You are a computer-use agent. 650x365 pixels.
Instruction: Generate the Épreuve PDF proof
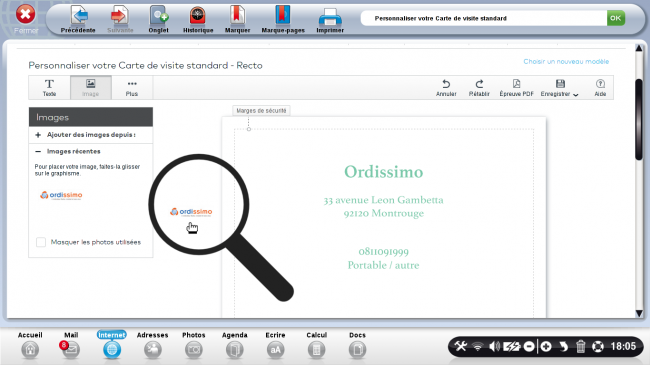point(516,88)
